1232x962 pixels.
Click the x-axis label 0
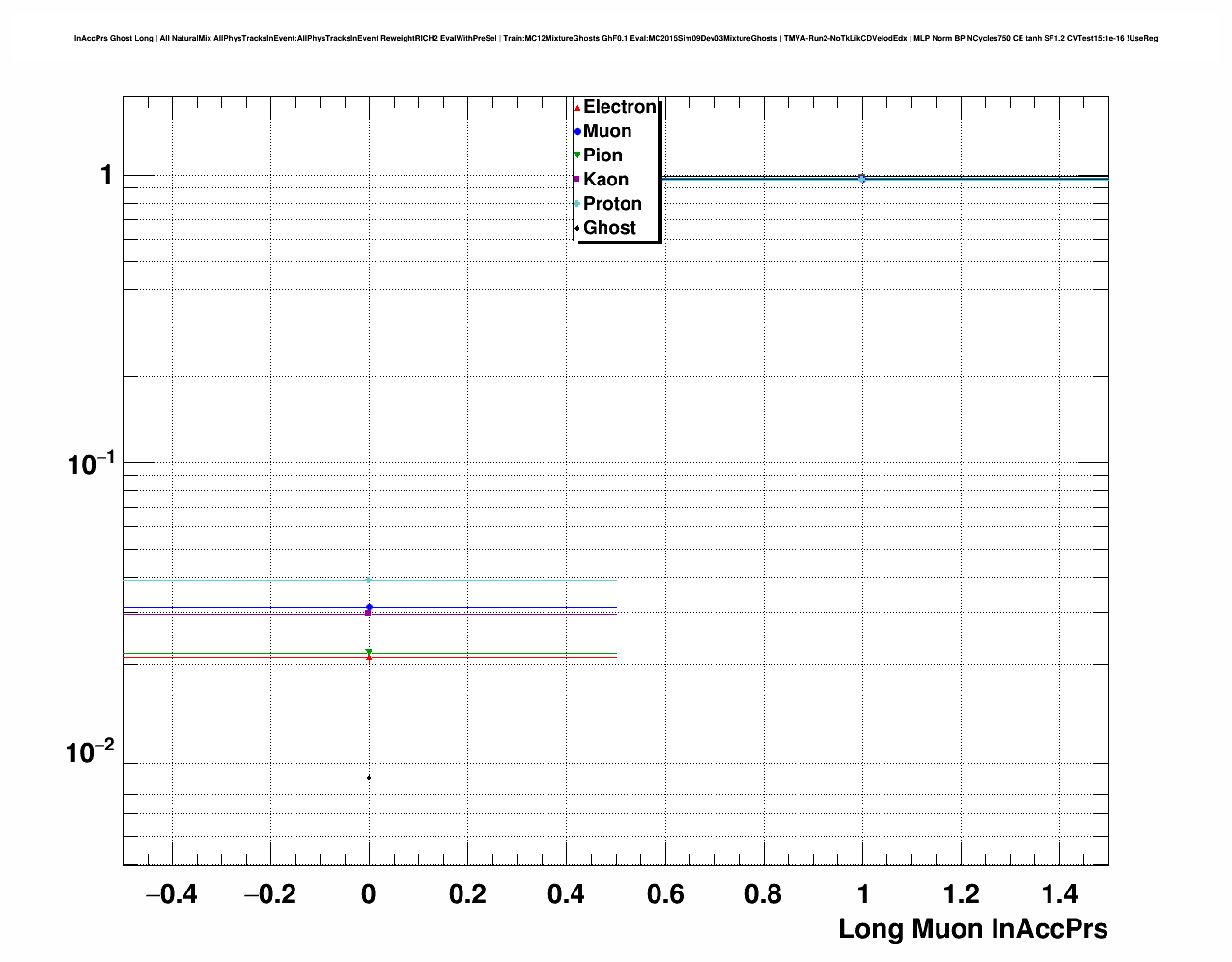coord(369,894)
